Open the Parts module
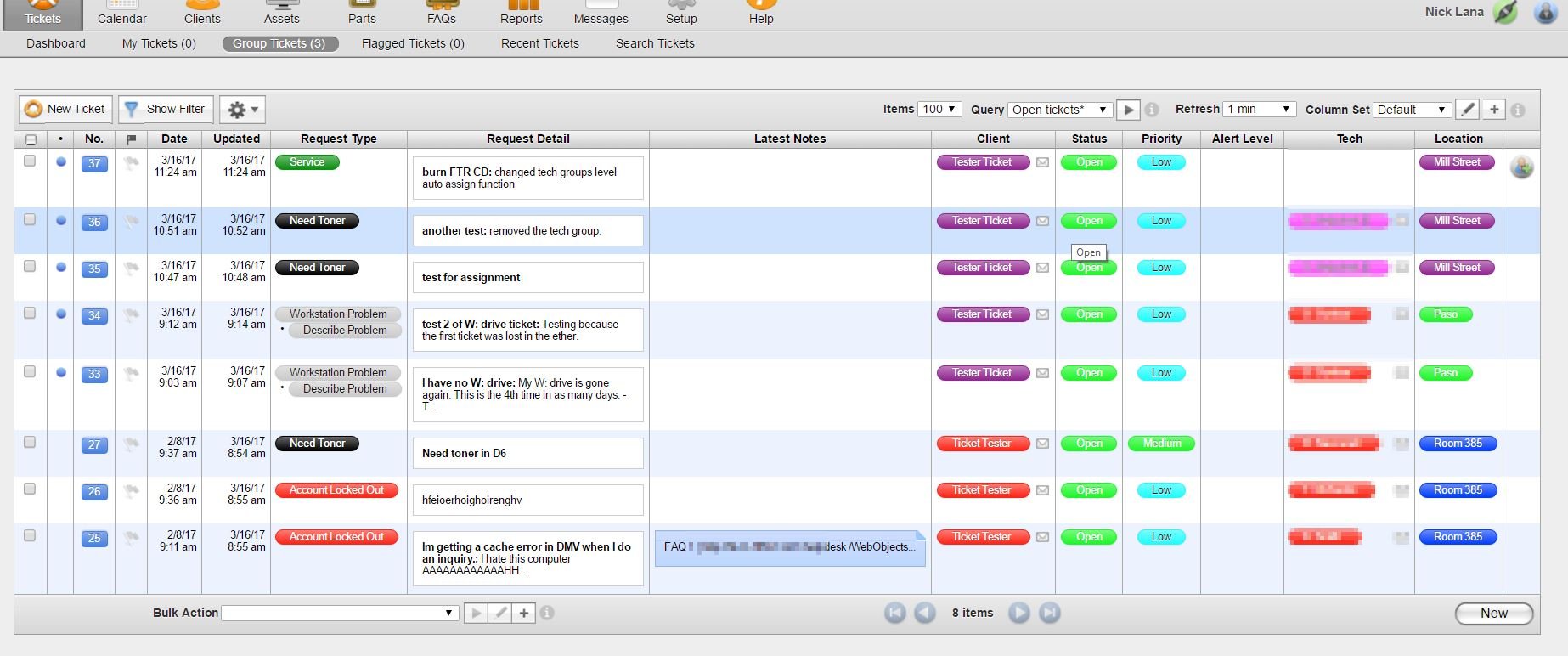Image resolution: width=1568 pixels, height=656 pixels. click(x=362, y=14)
